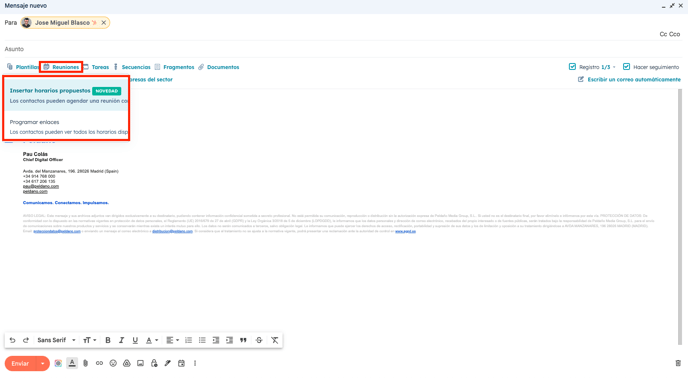The image size is (688, 378).
Task: Open the text alignment dropdown
Action: click(x=172, y=340)
